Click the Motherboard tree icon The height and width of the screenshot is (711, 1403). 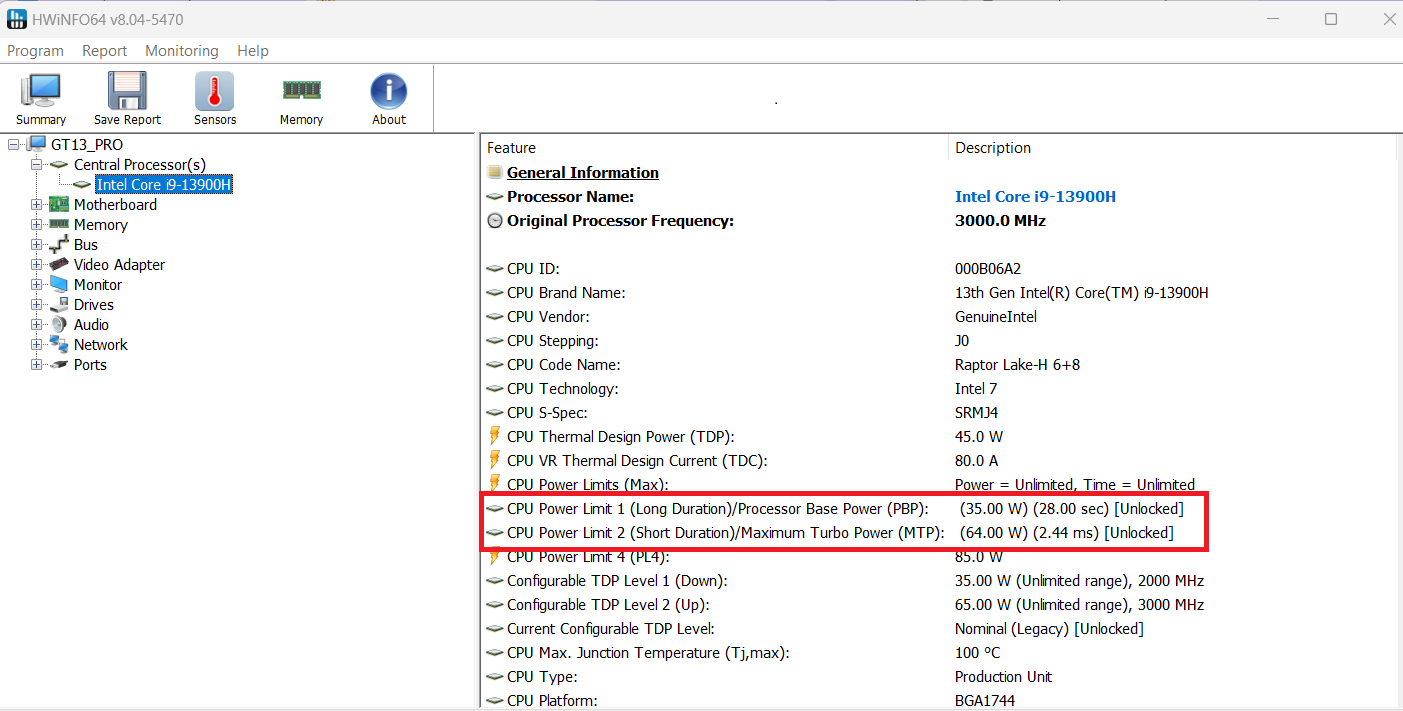(x=59, y=204)
